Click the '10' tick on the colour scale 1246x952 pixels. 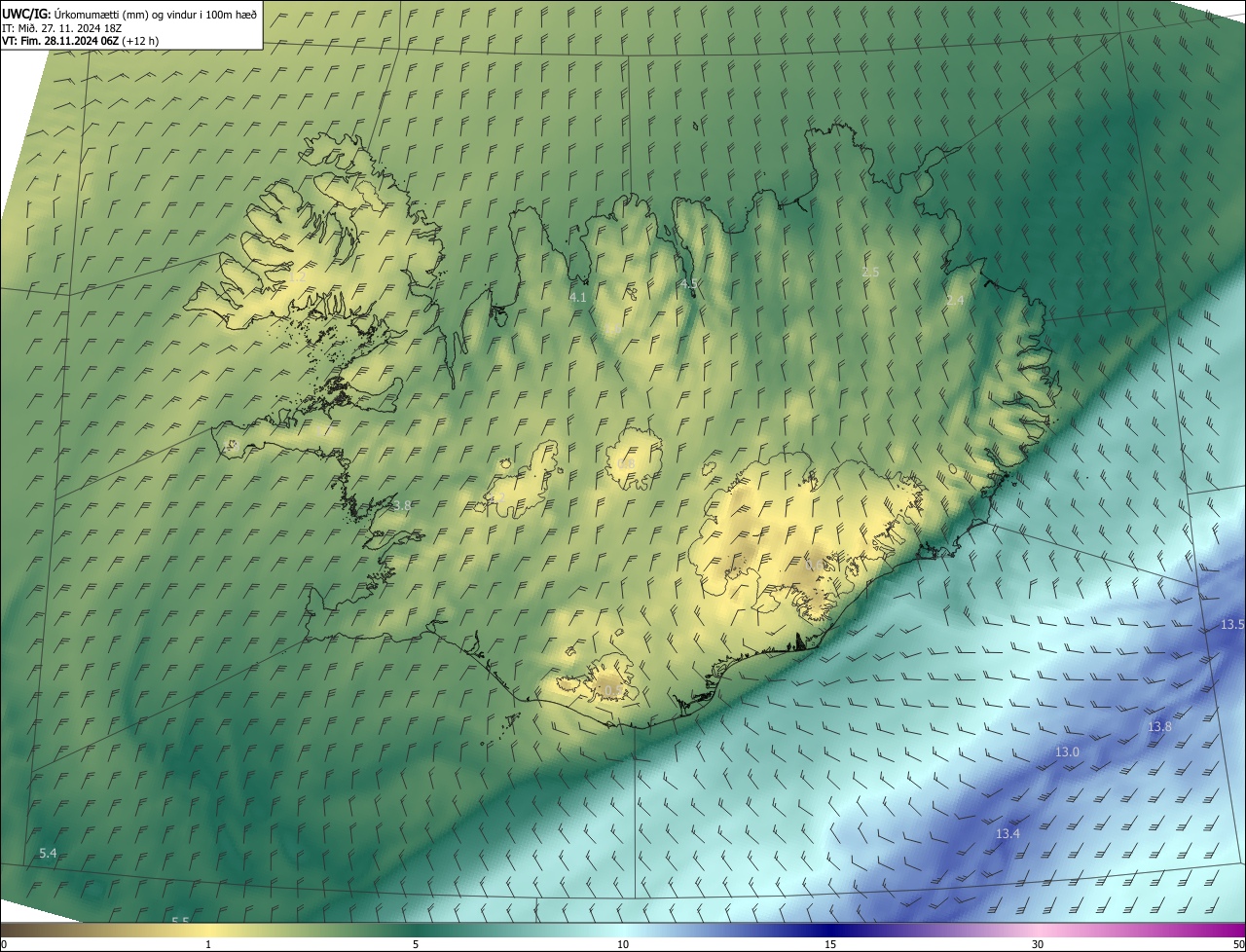click(623, 944)
